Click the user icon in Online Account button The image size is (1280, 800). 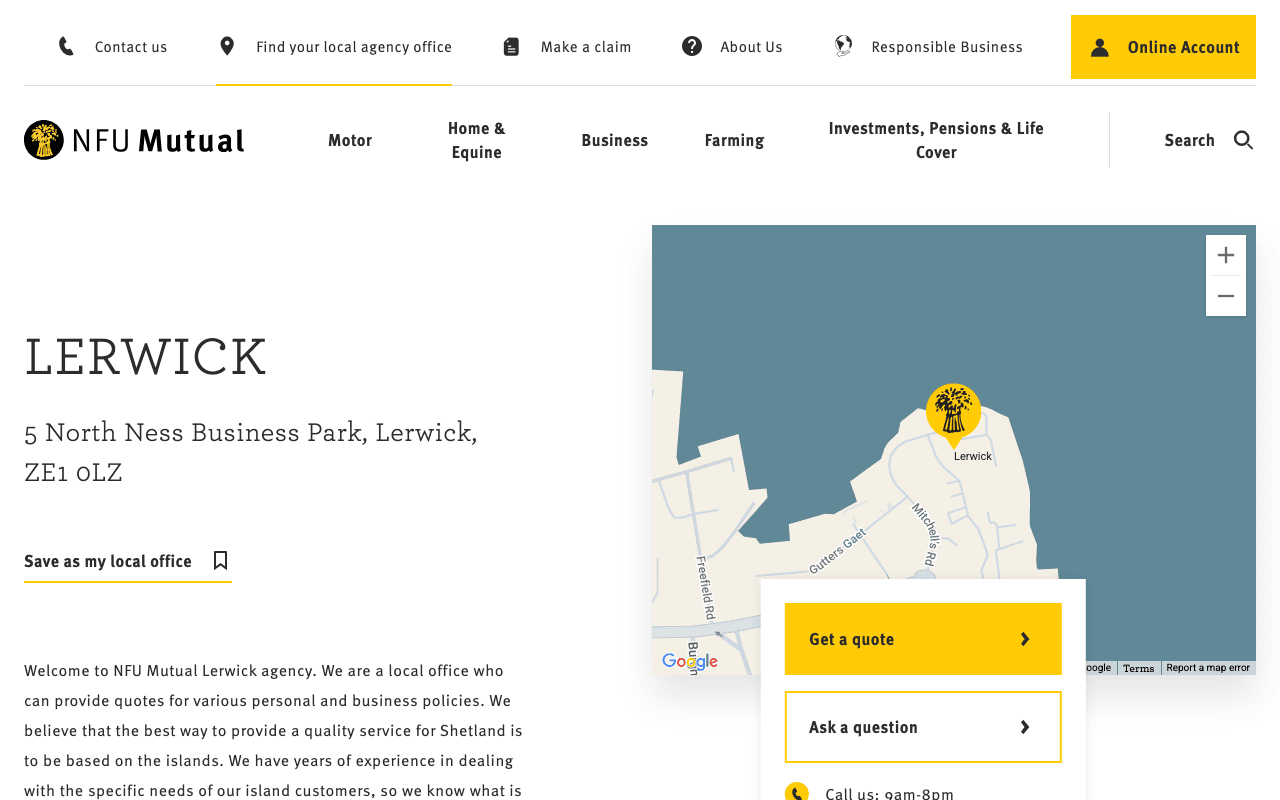point(1100,47)
